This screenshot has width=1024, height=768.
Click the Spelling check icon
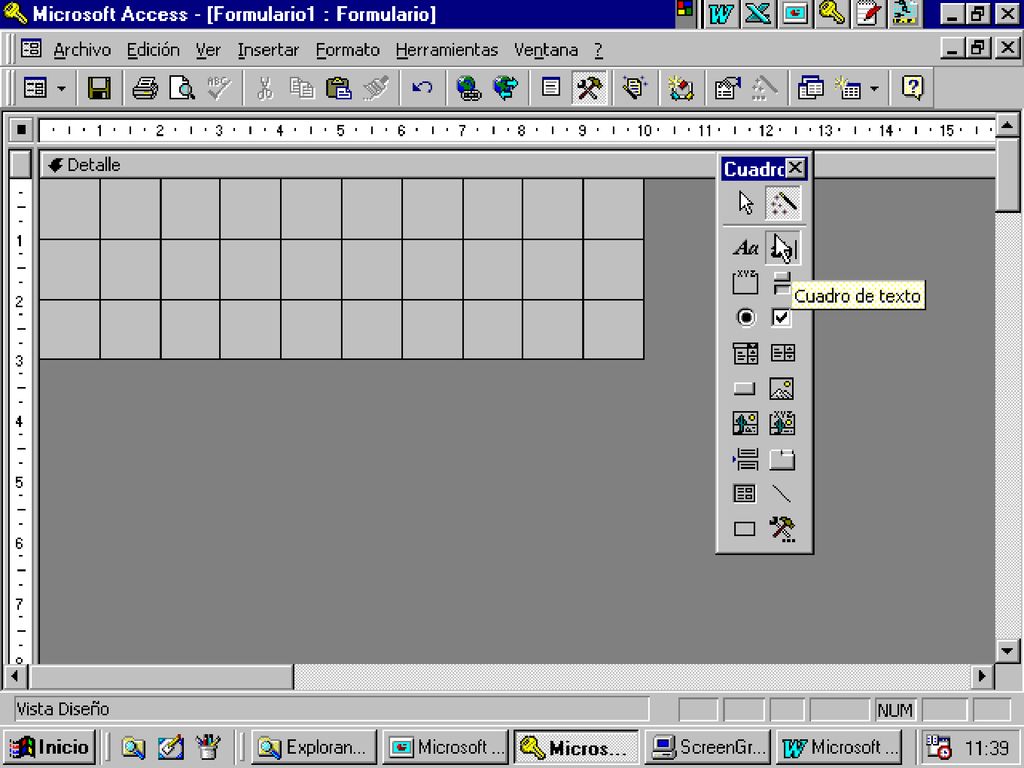pyautogui.click(x=218, y=88)
